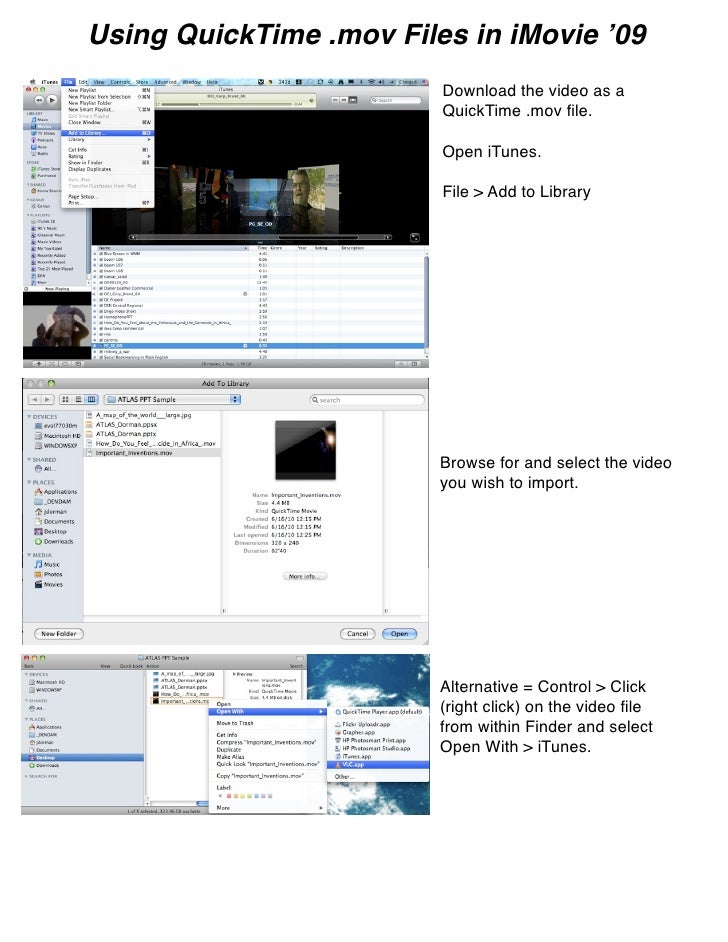Collapse the SHARED section in dialog sidebar
728x942 pixels.
tap(29, 459)
